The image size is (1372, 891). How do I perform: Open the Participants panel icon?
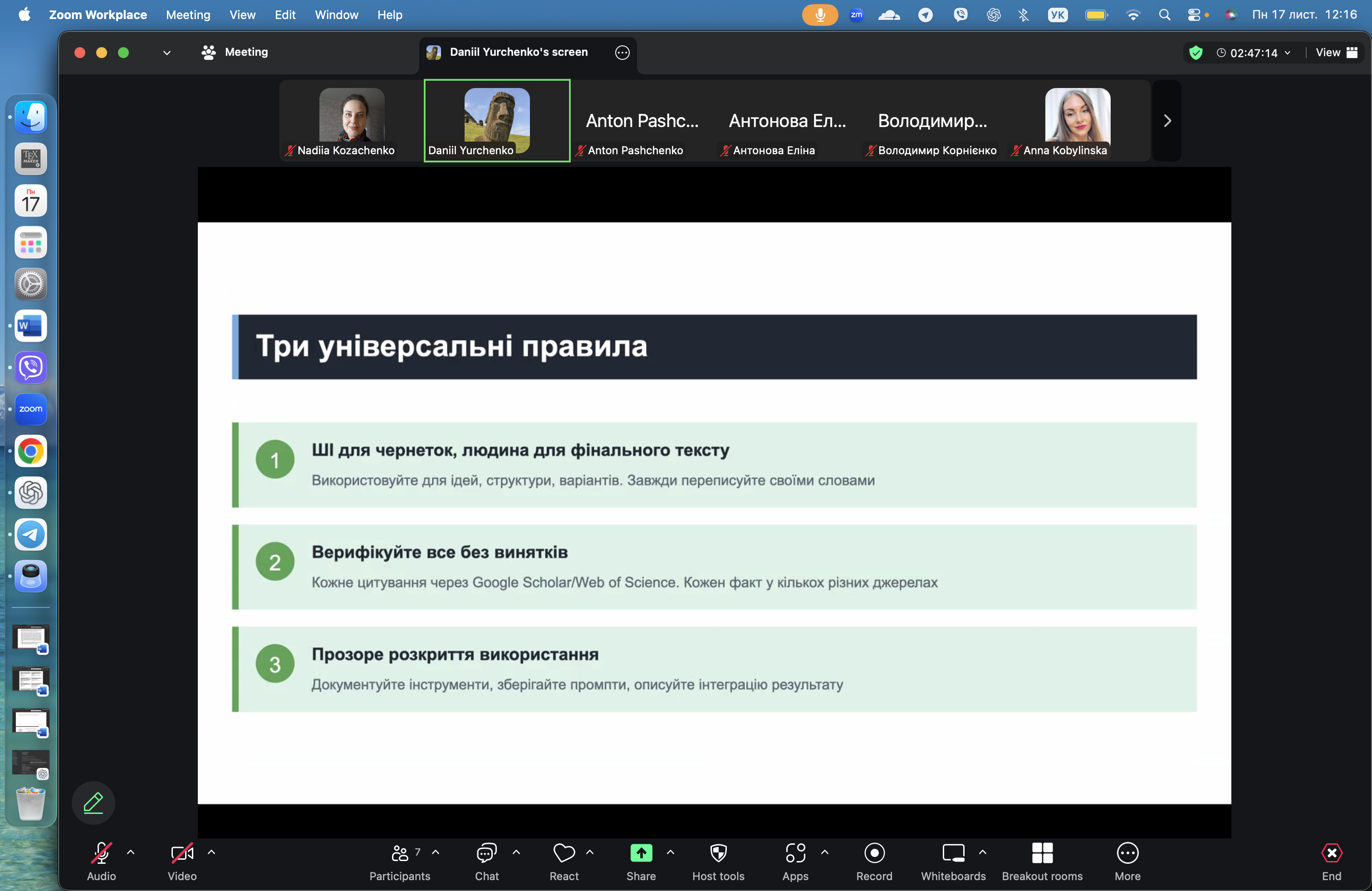point(400,853)
